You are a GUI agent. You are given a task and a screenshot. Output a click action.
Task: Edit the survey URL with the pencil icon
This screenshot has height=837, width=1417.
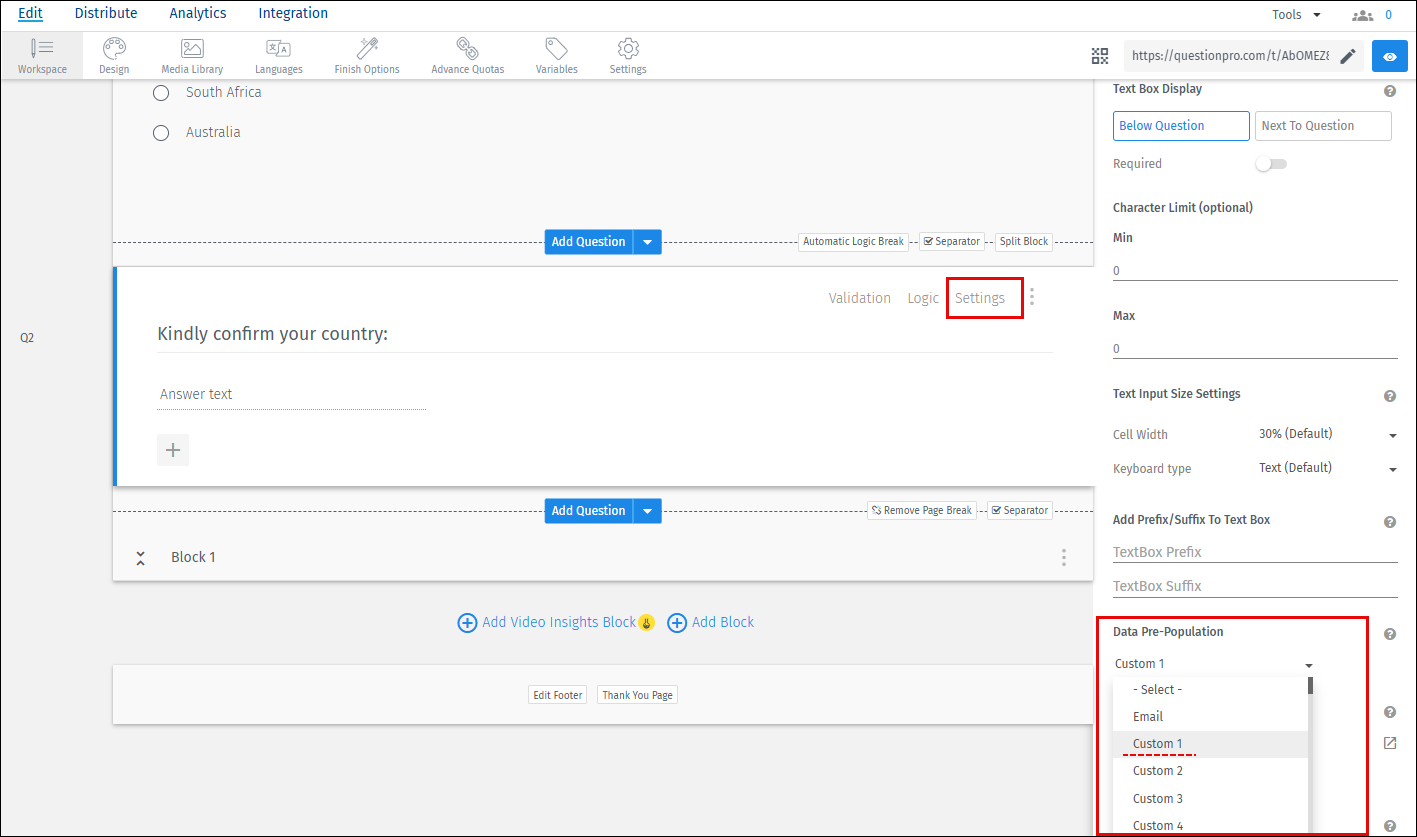pos(1347,56)
